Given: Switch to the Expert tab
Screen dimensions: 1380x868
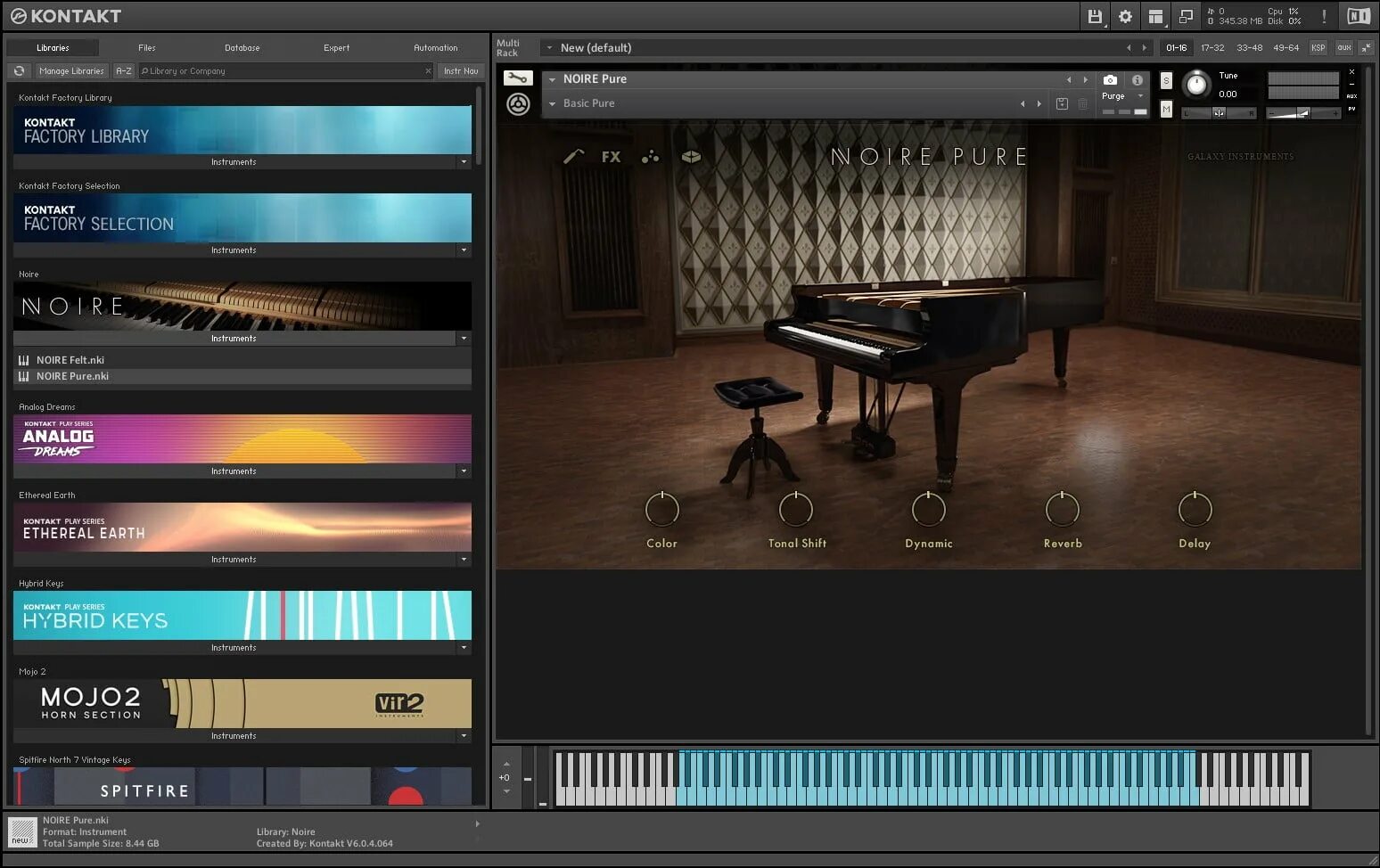Looking at the screenshot, I should tap(337, 47).
